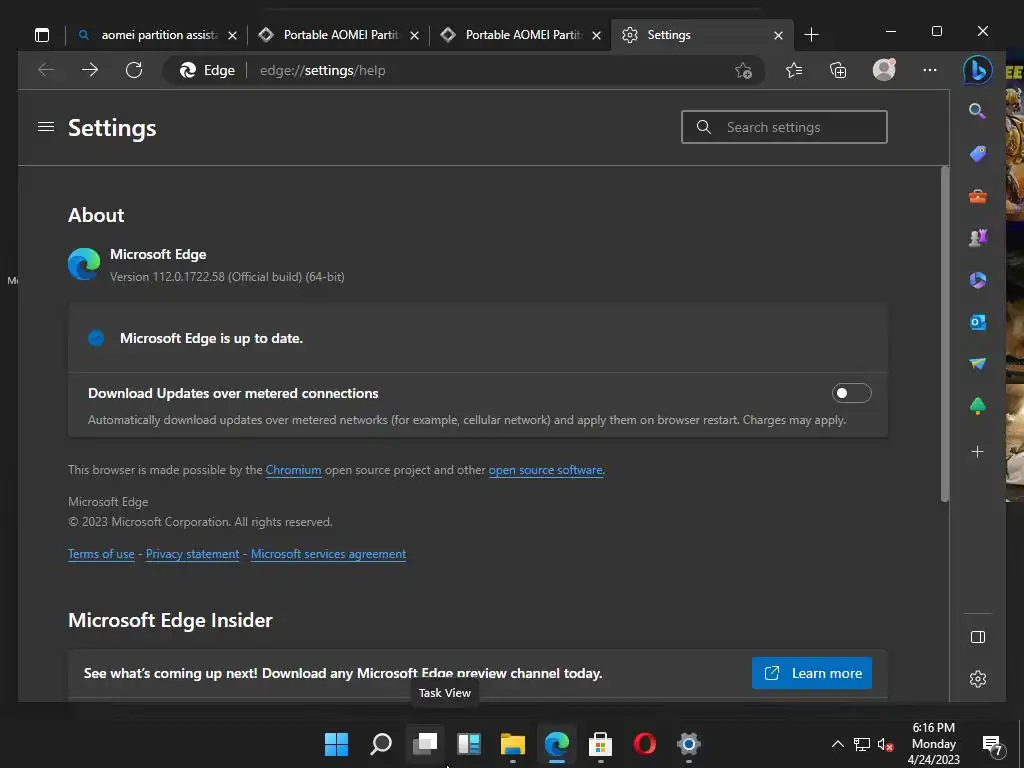Viewport: 1024px width, 768px height.
Task: Click the sidebar Search icon
Action: [977, 111]
